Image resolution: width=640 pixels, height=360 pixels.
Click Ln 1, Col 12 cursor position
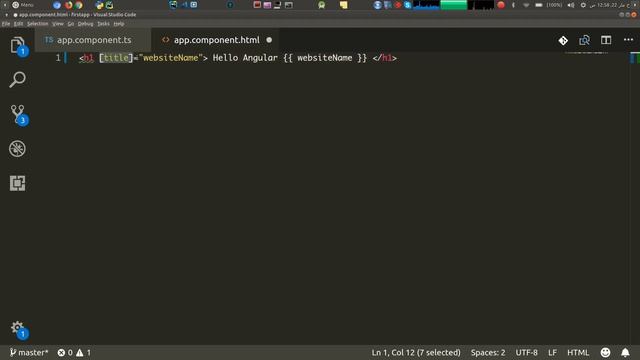(x=416, y=352)
